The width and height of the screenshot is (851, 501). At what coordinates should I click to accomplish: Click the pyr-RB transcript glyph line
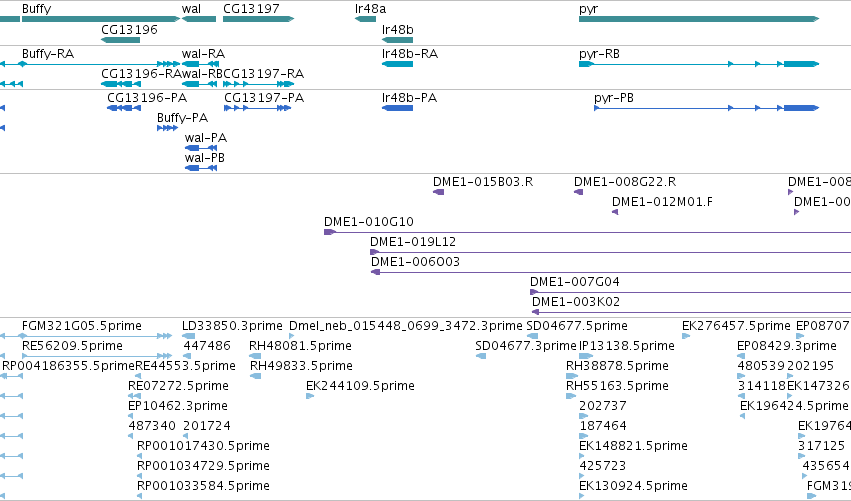point(698,64)
